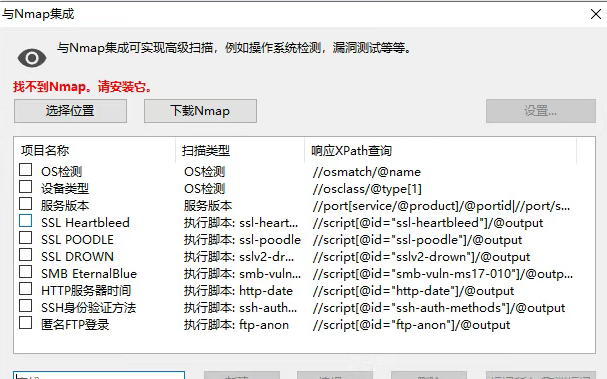Select the //osmatch/@name XPath cell
This screenshot has height=379, width=607.
(x=367, y=172)
